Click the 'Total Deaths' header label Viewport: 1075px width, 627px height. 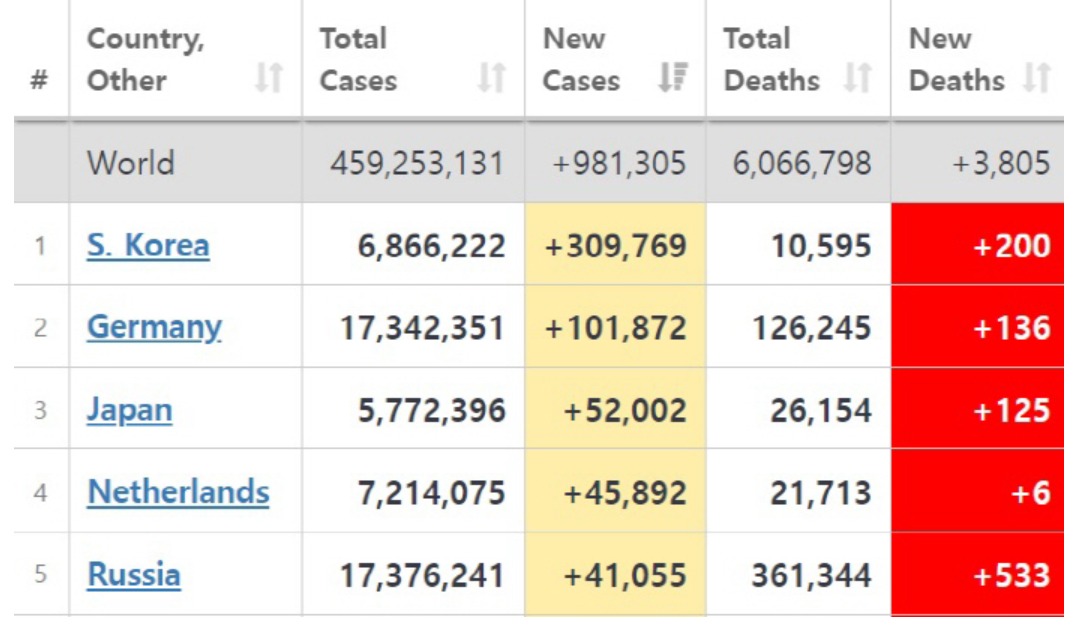[772, 59]
